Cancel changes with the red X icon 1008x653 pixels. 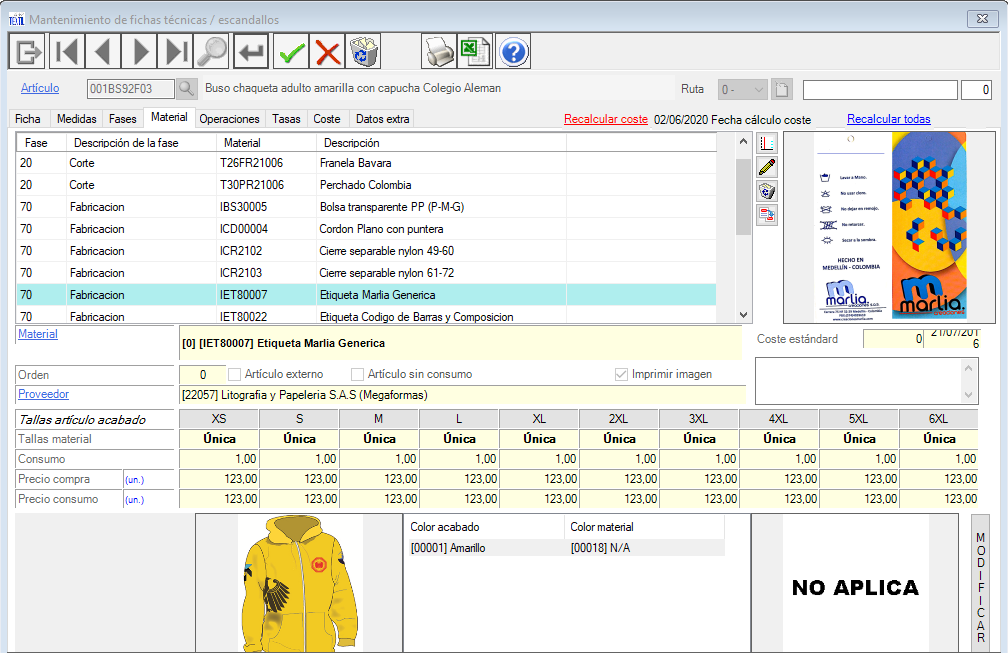[x=327, y=51]
